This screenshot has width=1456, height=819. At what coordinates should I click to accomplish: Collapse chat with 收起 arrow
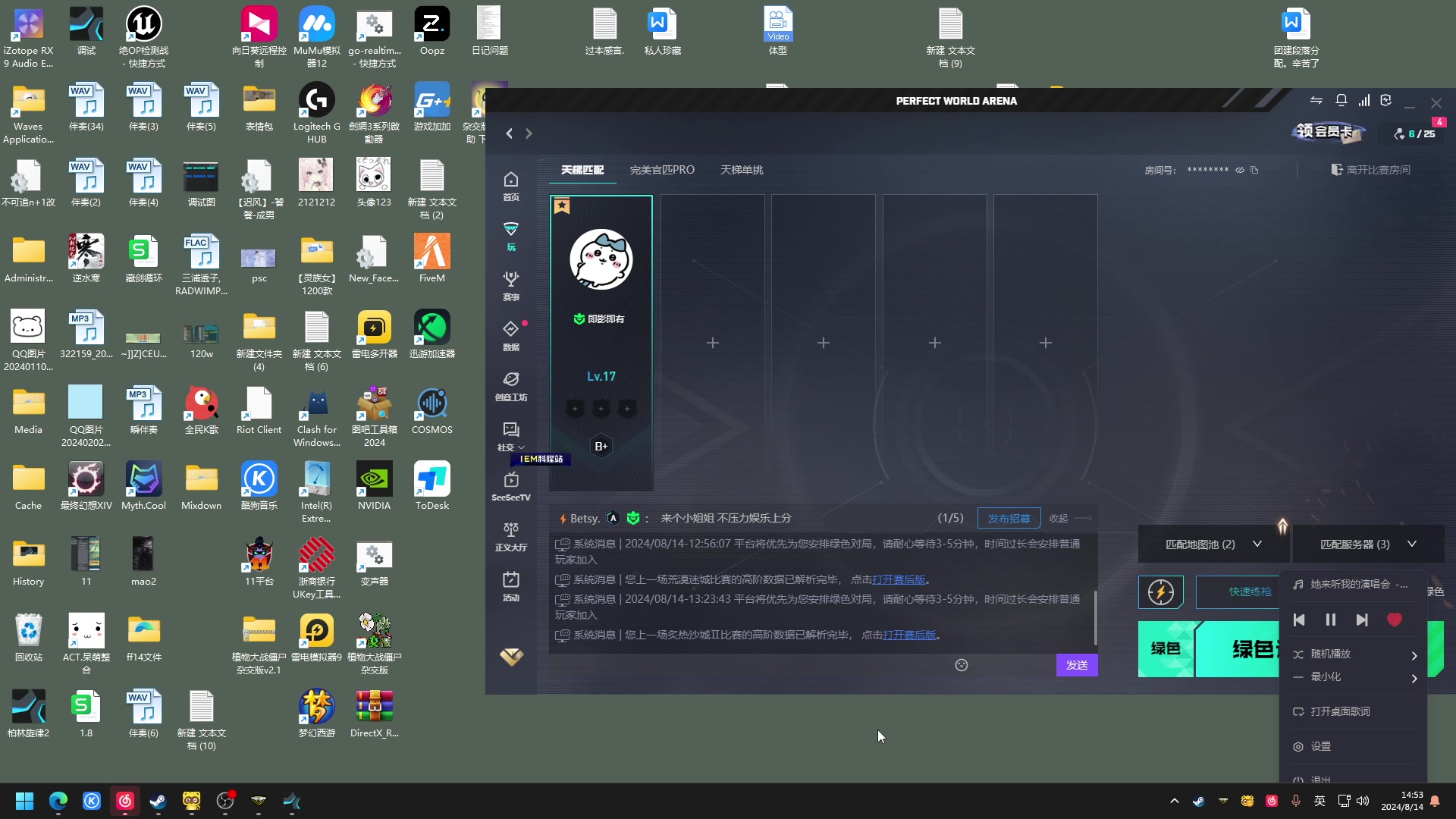tap(1070, 519)
